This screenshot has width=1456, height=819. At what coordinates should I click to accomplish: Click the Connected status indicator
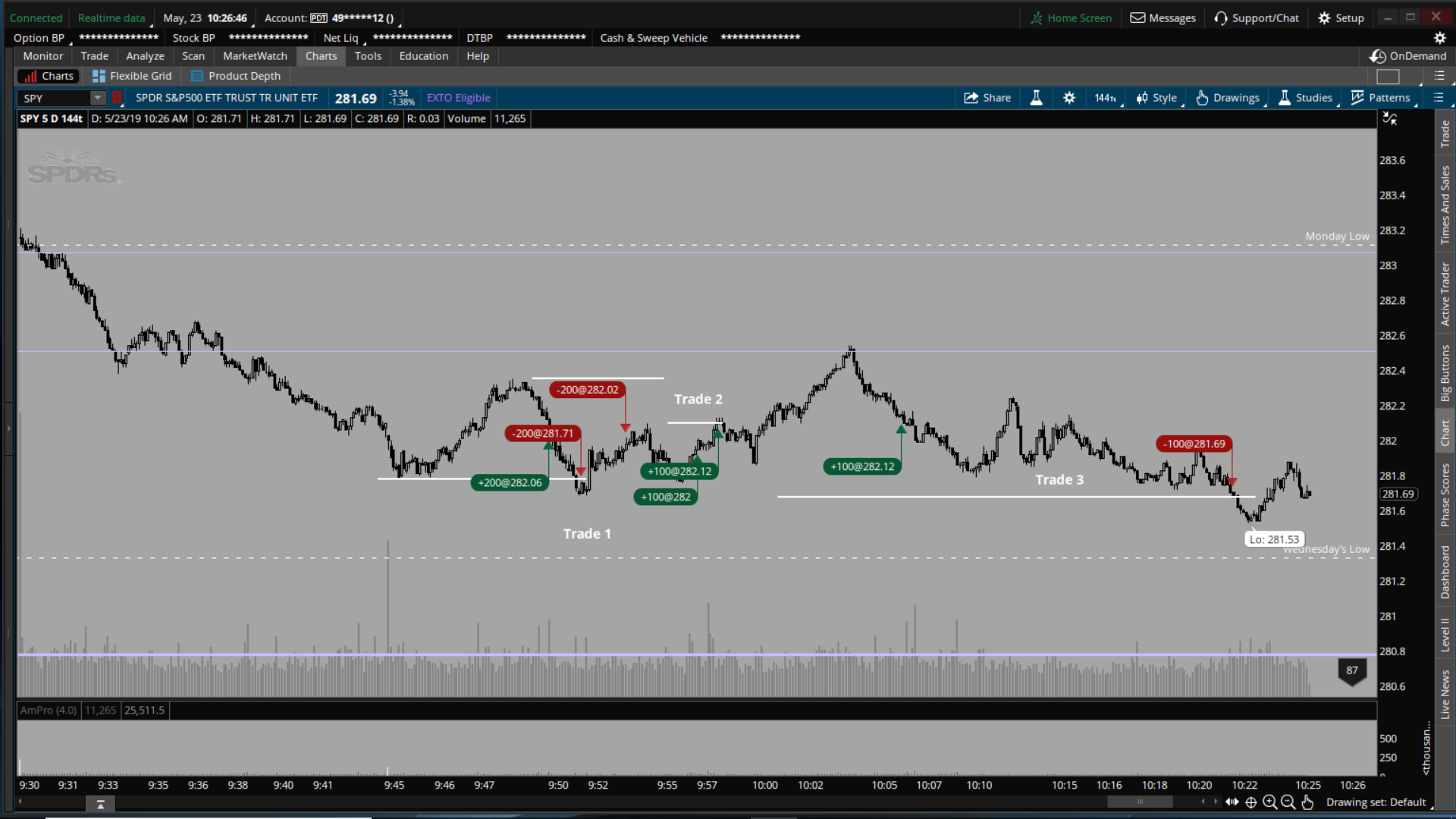[x=36, y=18]
